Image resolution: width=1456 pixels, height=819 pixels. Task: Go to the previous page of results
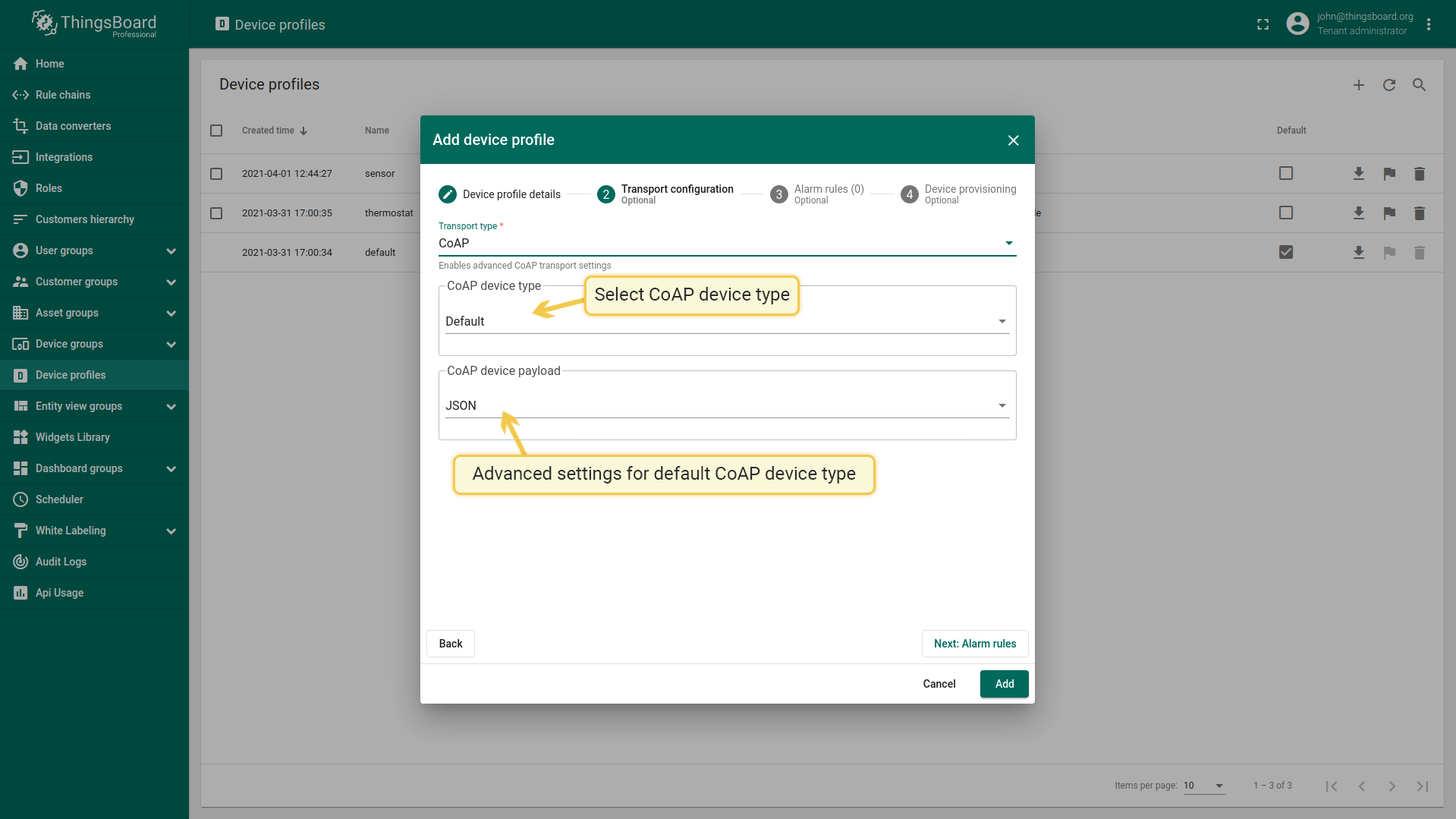pyautogui.click(x=1362, y=786)
